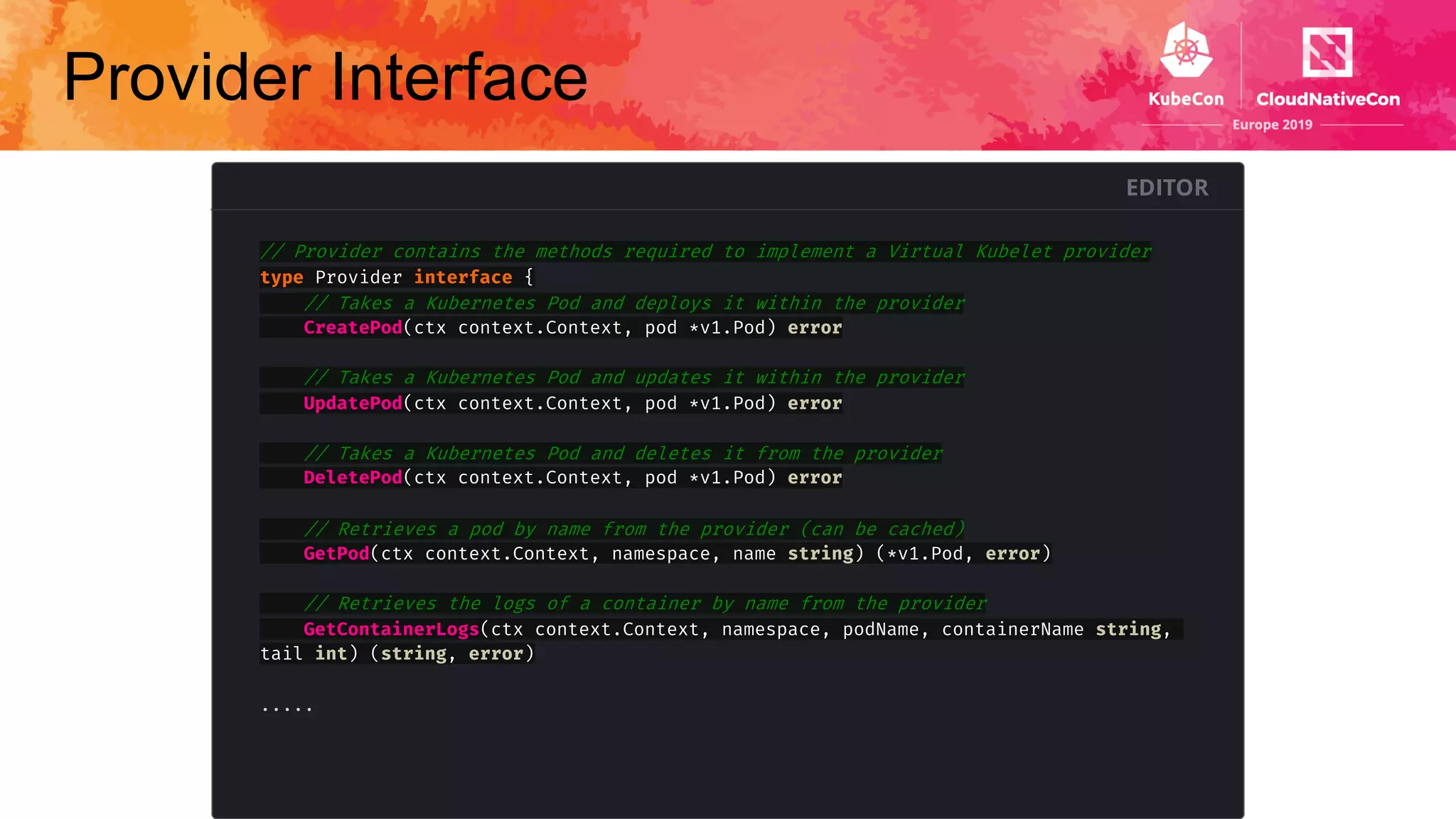Click the EDITOR label in code panel
The image size is (1456, 819).
tap(1167, 188)
